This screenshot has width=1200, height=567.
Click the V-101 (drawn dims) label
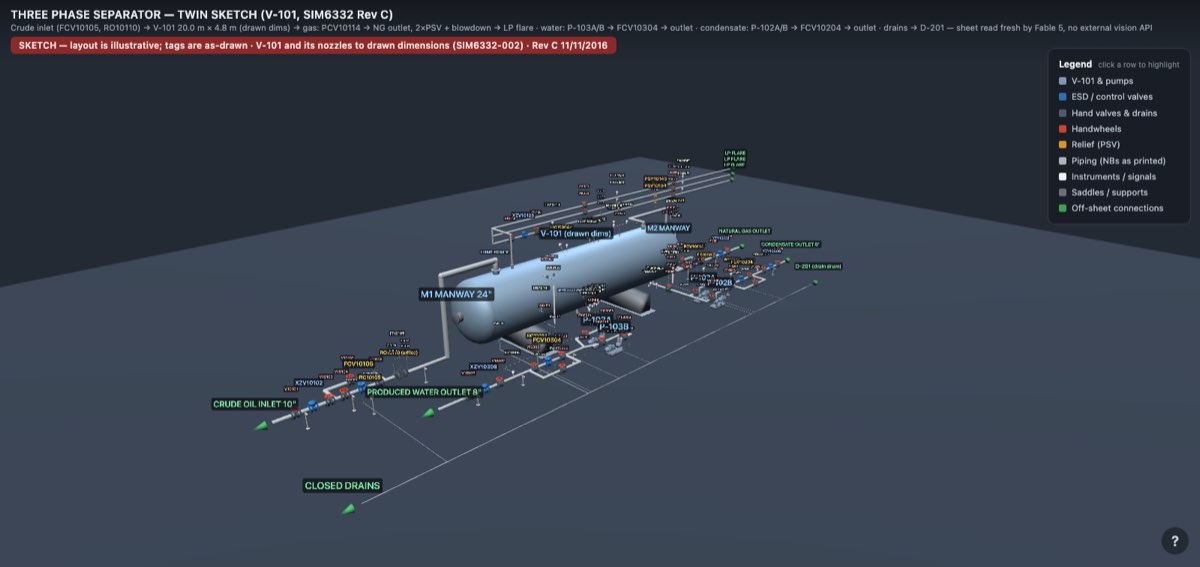point(576,233)
